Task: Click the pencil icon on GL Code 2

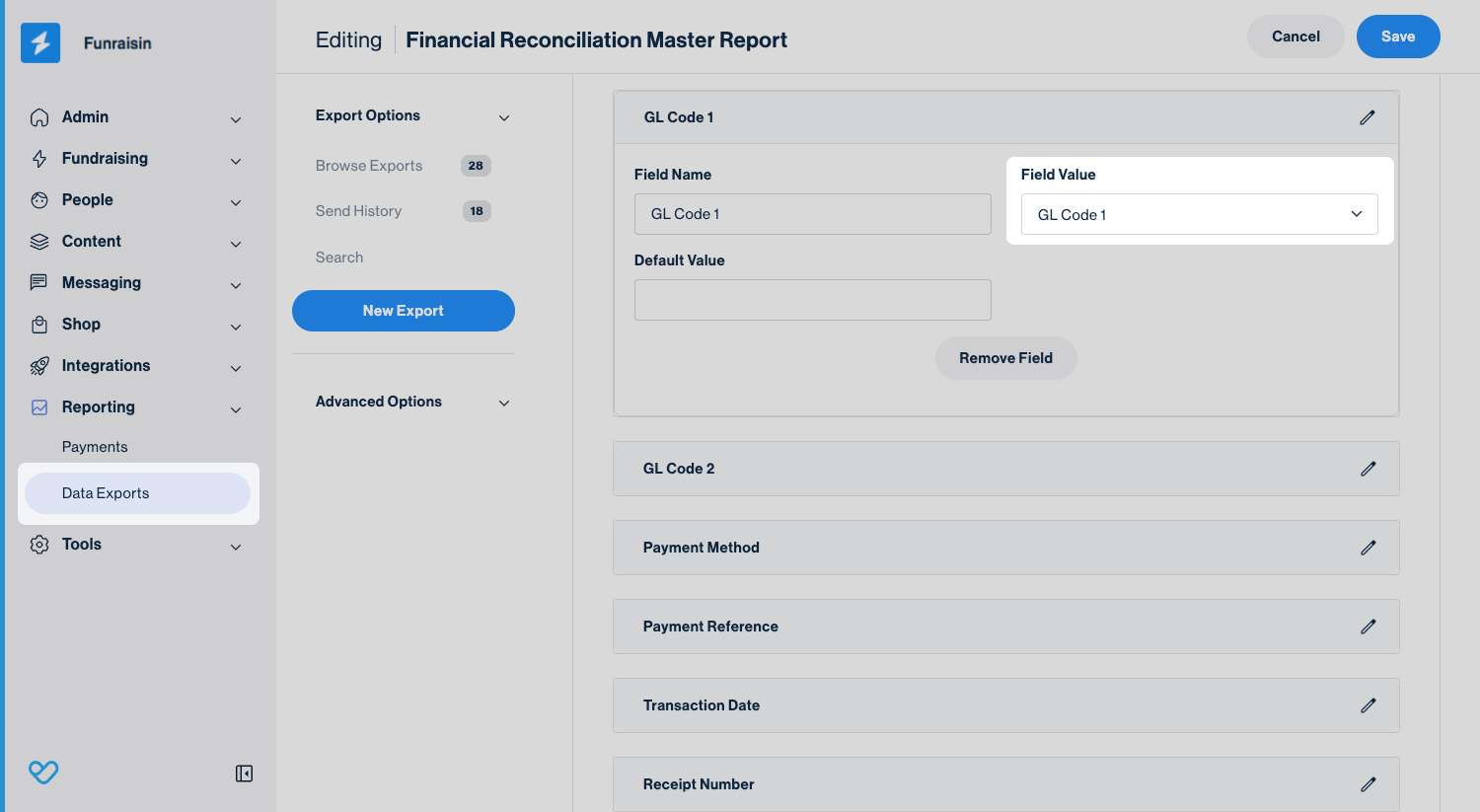Action: pyautogui.click(x=1368, y=469)
